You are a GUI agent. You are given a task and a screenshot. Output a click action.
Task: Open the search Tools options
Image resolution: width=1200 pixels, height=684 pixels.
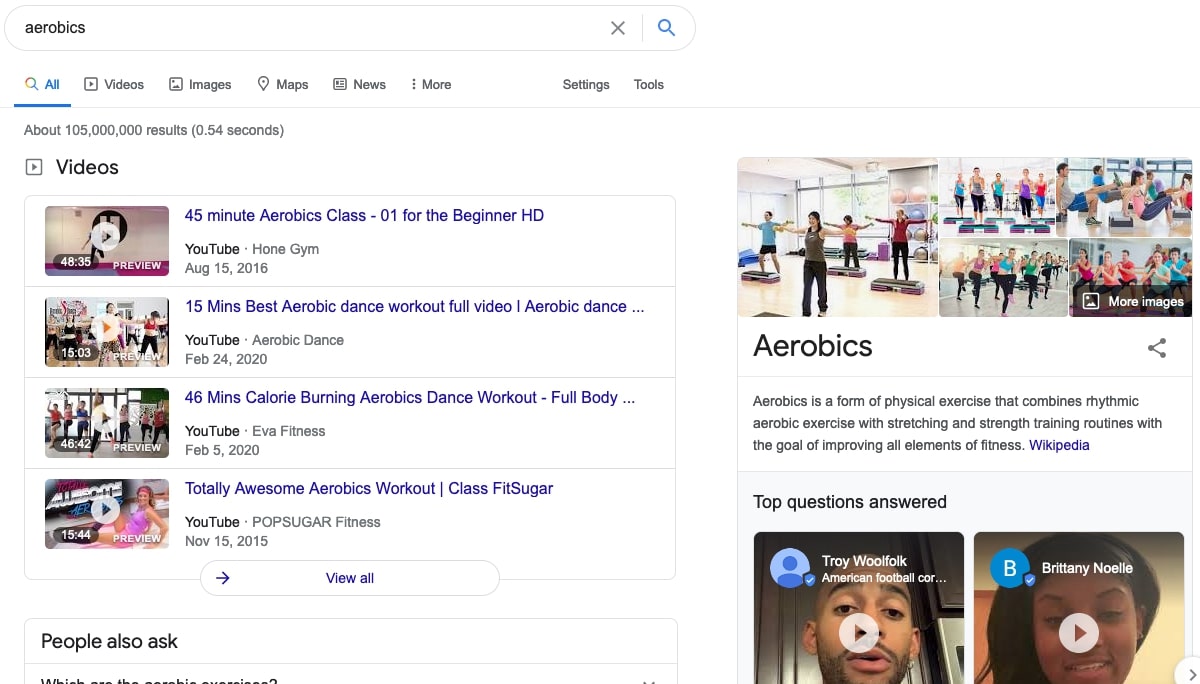coord(649,85)
